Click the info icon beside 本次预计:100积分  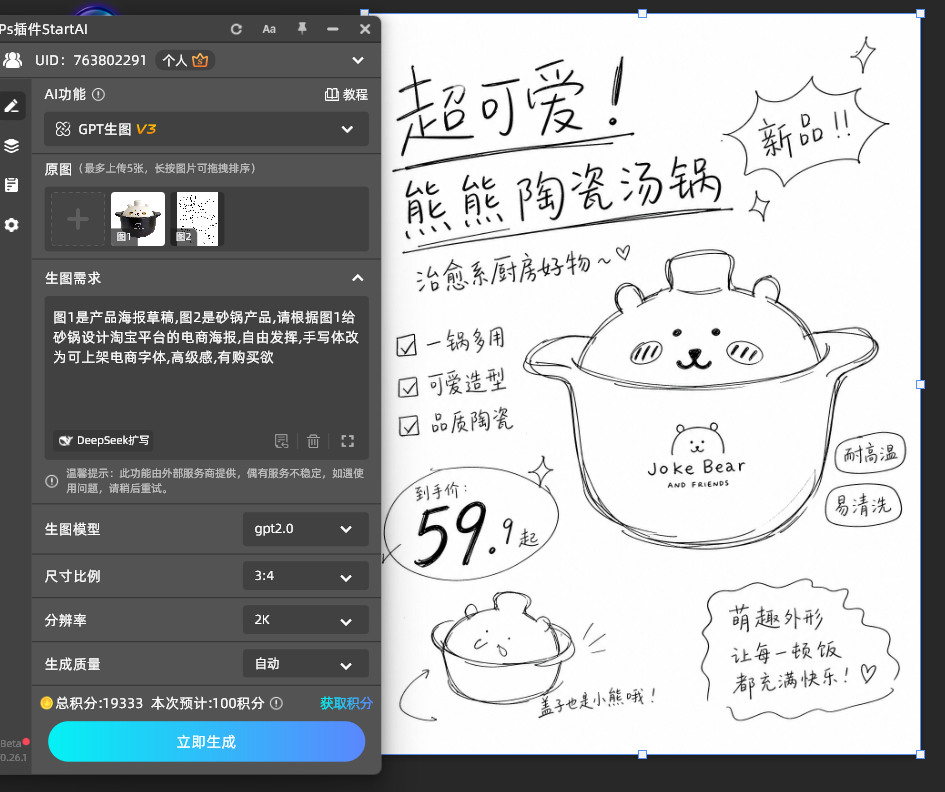pyautogui.click(x=276, y=703)
